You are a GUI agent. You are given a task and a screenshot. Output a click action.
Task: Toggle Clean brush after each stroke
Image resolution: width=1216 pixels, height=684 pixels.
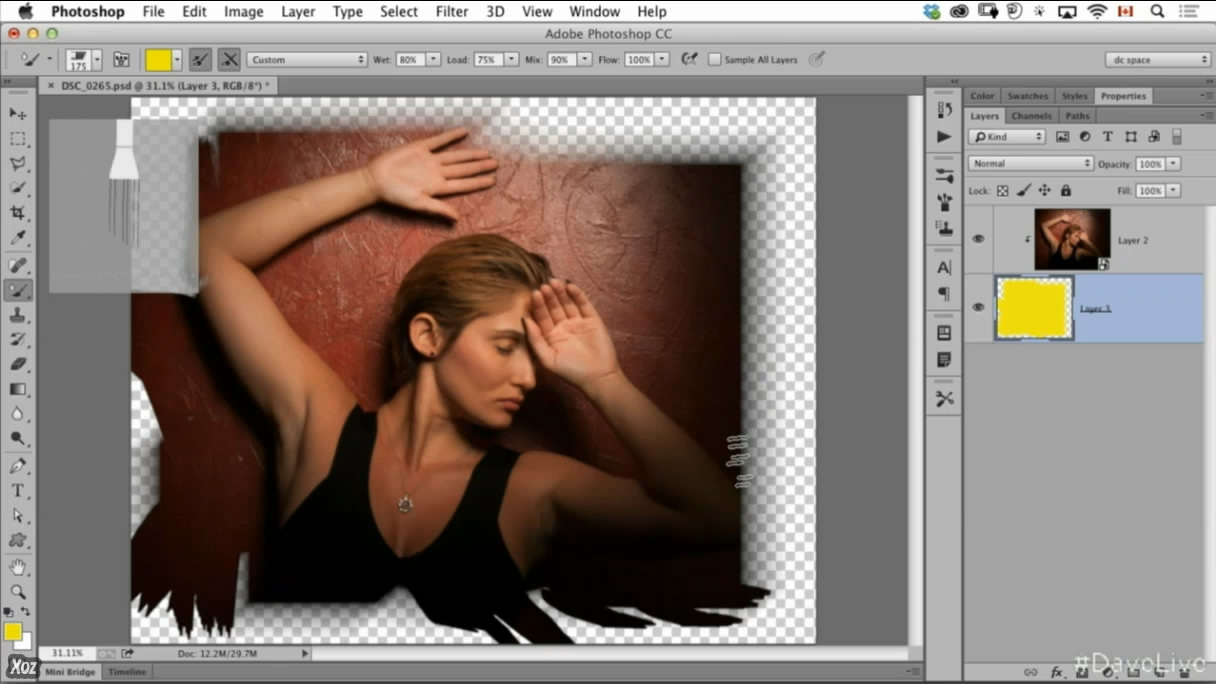[x=229, y=60]
